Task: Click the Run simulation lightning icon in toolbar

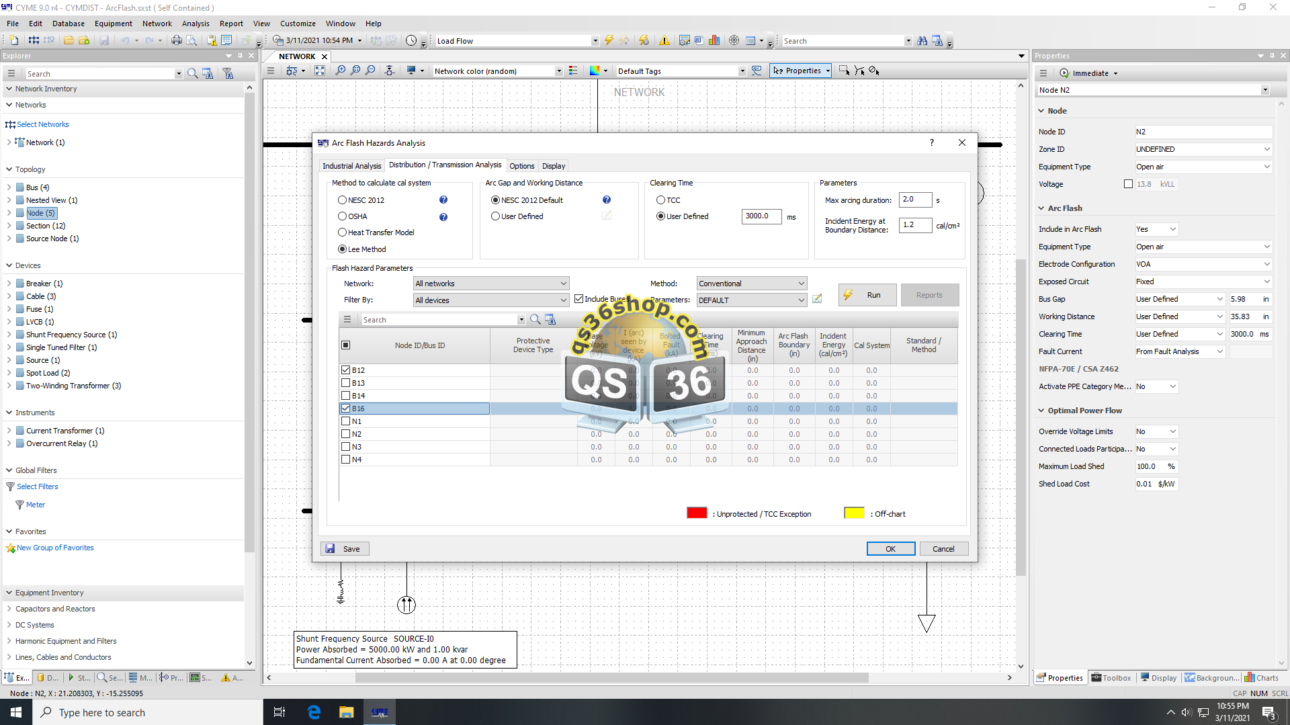Action: [608, 41]
